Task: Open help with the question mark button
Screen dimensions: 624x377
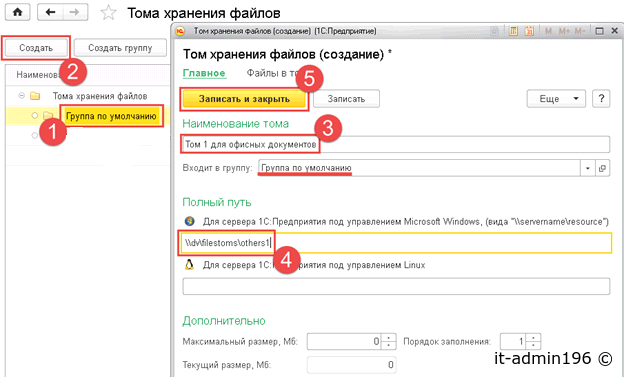Action: coord(601,99)
